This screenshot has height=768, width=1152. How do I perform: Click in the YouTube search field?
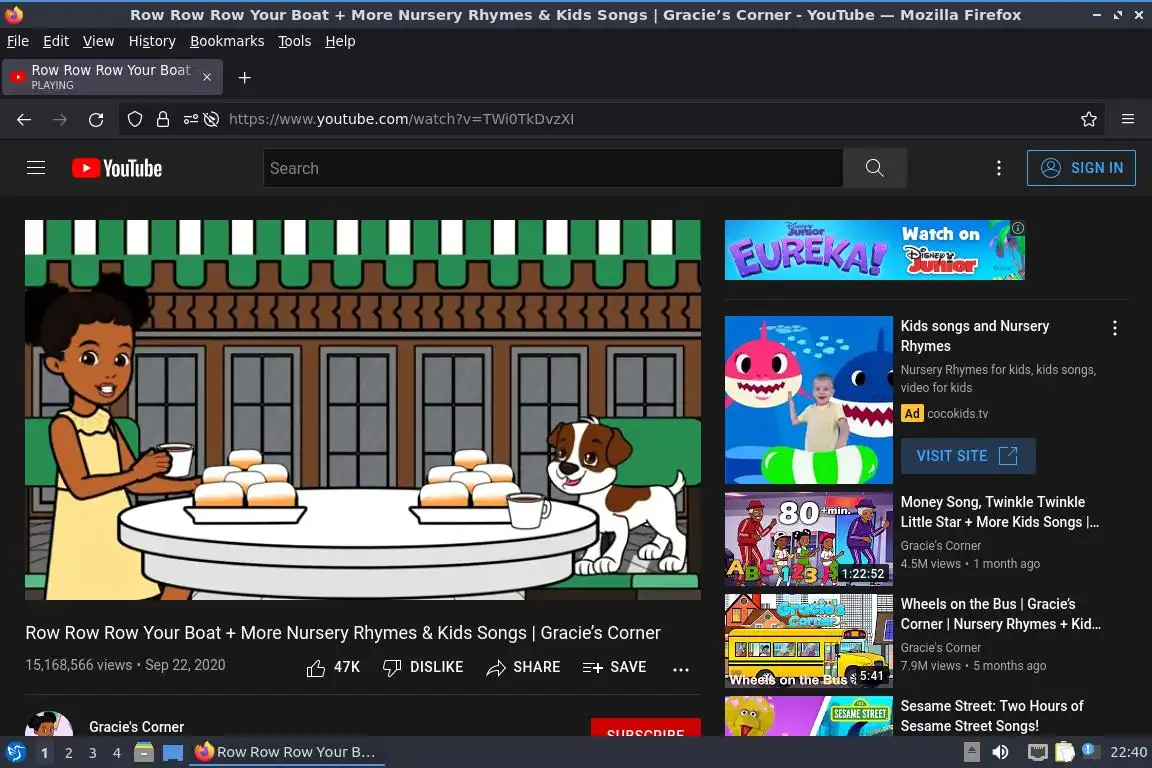coord(552,168)
